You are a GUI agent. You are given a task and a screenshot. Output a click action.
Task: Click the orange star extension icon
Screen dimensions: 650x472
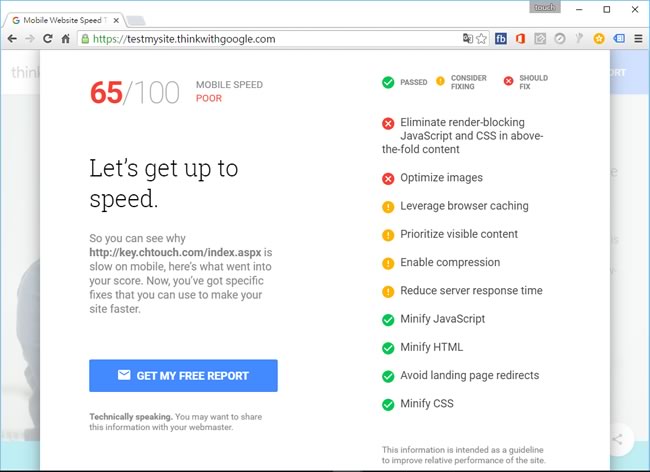pyautogui.click(x=599, y=39)
